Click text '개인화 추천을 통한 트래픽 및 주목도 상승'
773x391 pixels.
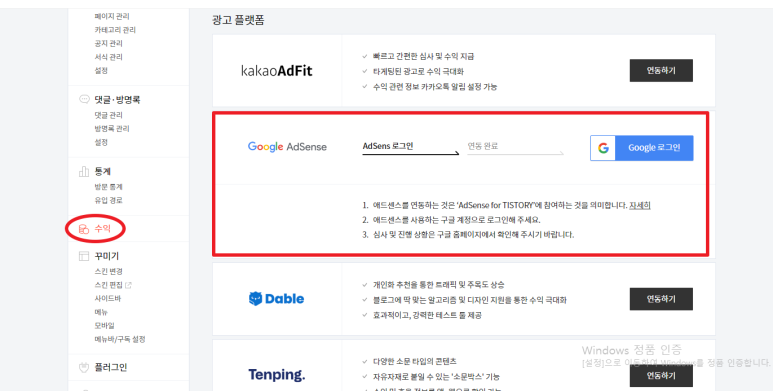439,285
